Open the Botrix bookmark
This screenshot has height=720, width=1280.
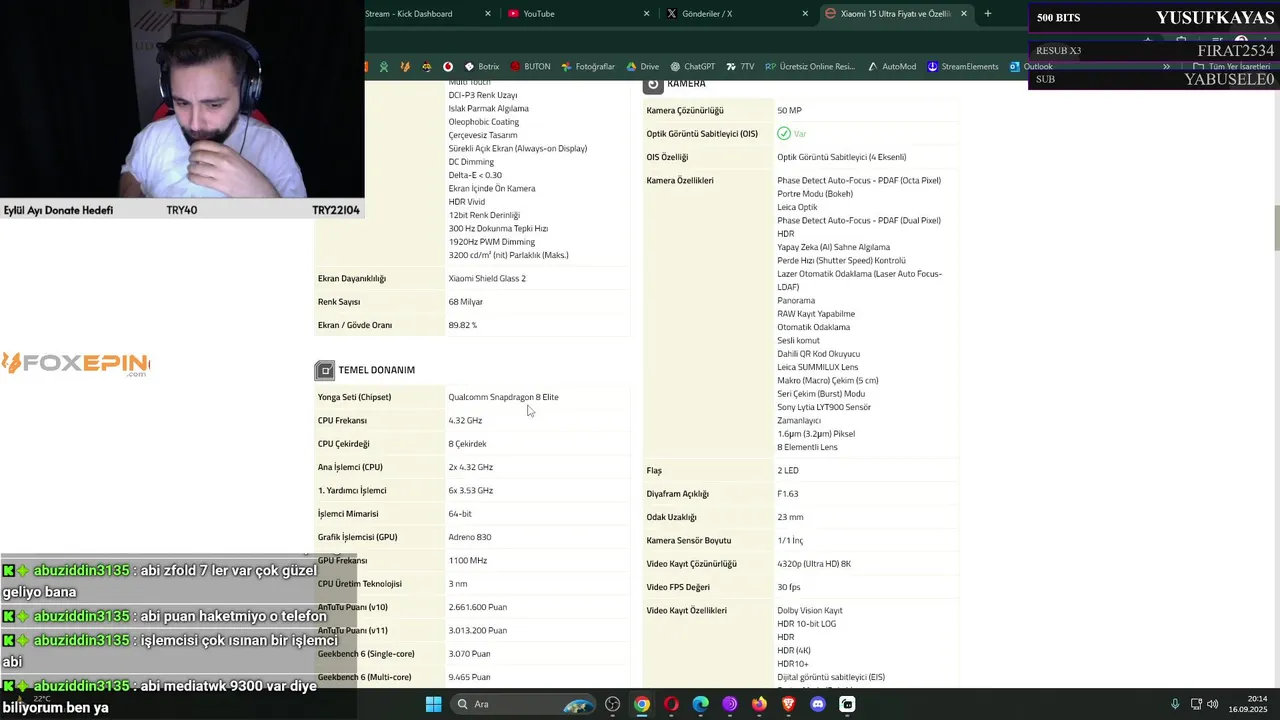coord(481,67)
